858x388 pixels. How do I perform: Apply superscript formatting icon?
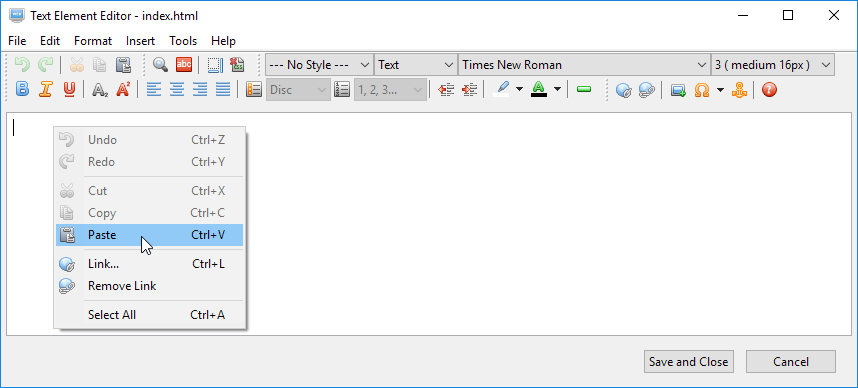coord(123,89)
